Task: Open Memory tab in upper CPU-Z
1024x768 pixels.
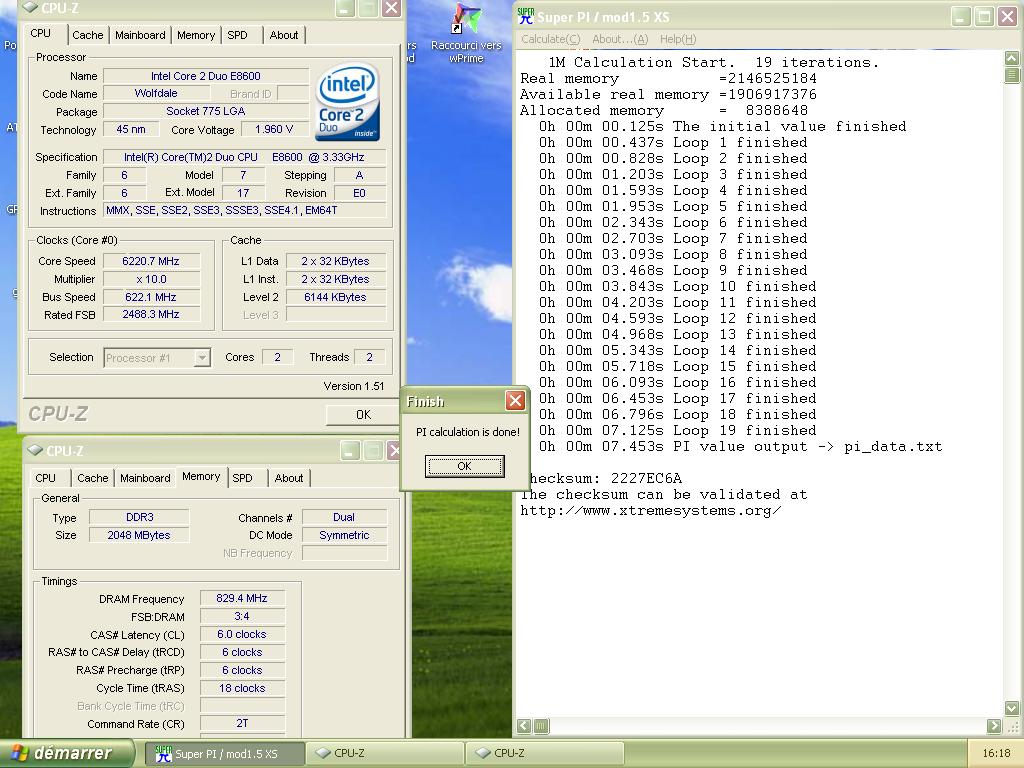Action: tap(196, 35)
